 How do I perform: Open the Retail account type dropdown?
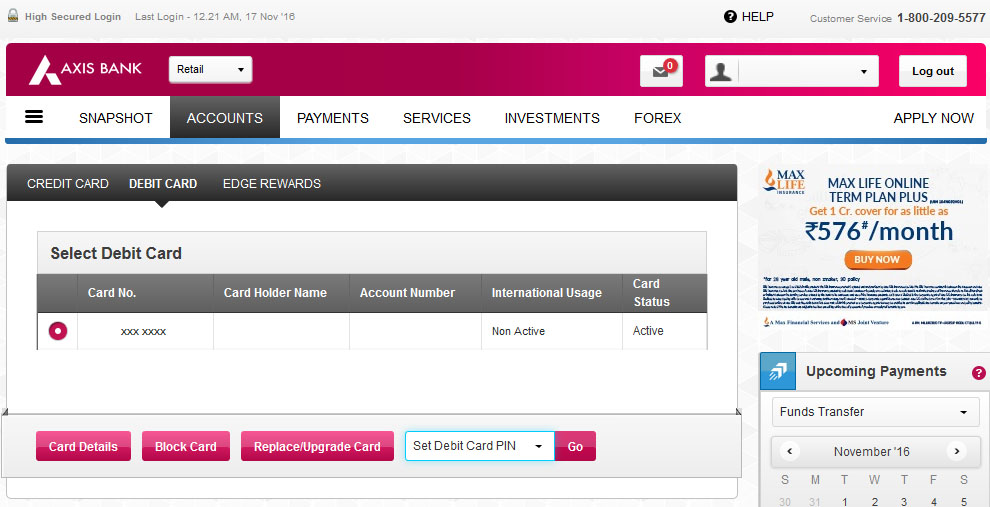pos(210,69)
